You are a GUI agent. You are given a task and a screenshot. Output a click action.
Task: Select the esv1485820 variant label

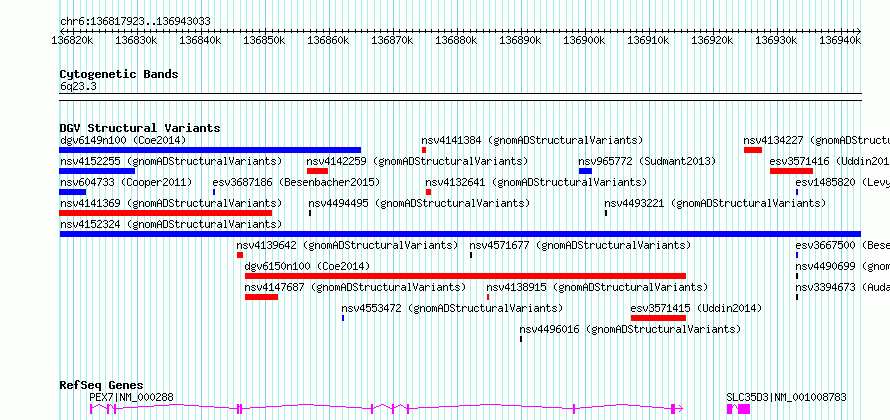[842, 182]
